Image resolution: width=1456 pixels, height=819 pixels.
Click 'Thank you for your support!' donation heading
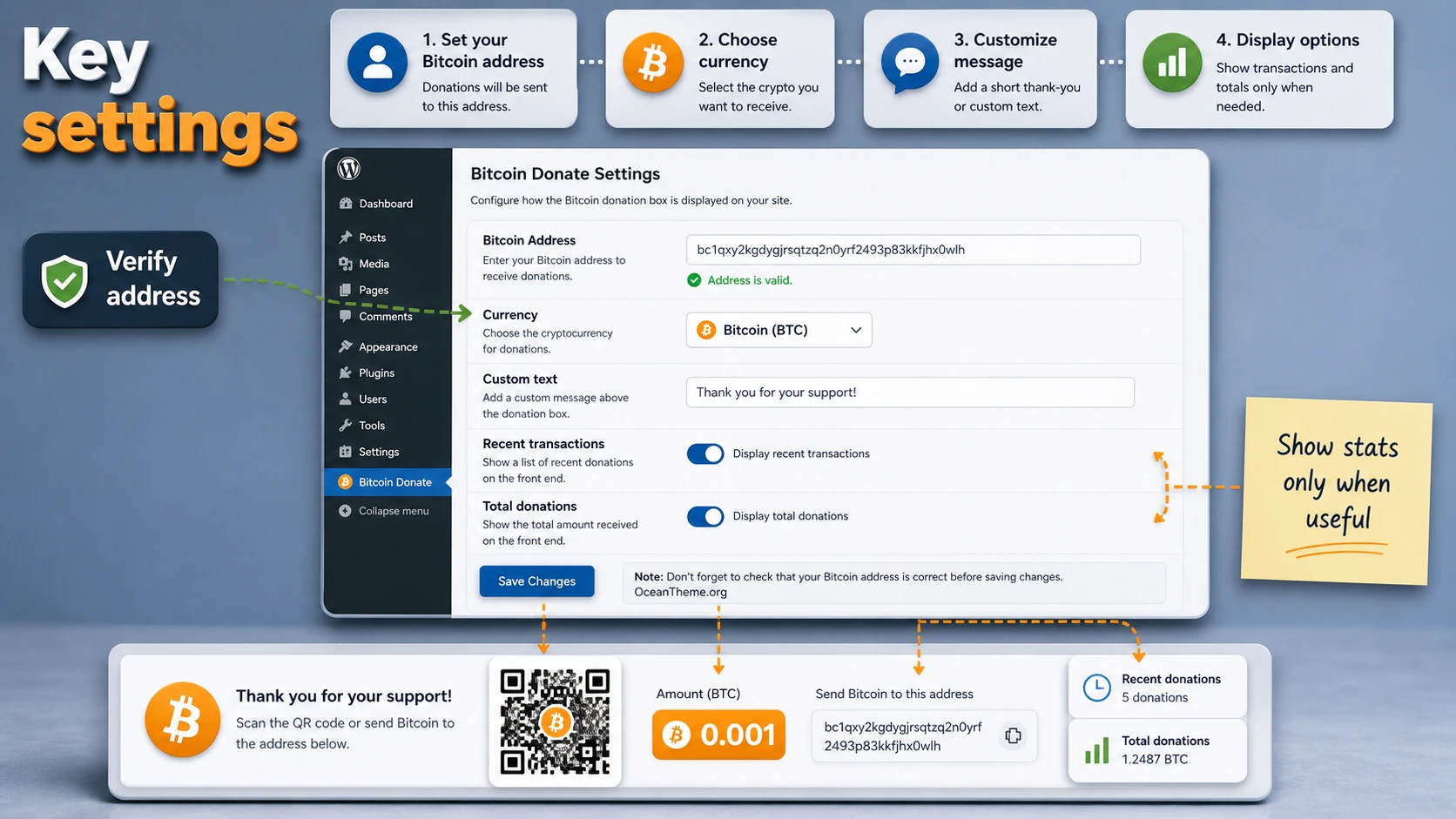[344, 696]
